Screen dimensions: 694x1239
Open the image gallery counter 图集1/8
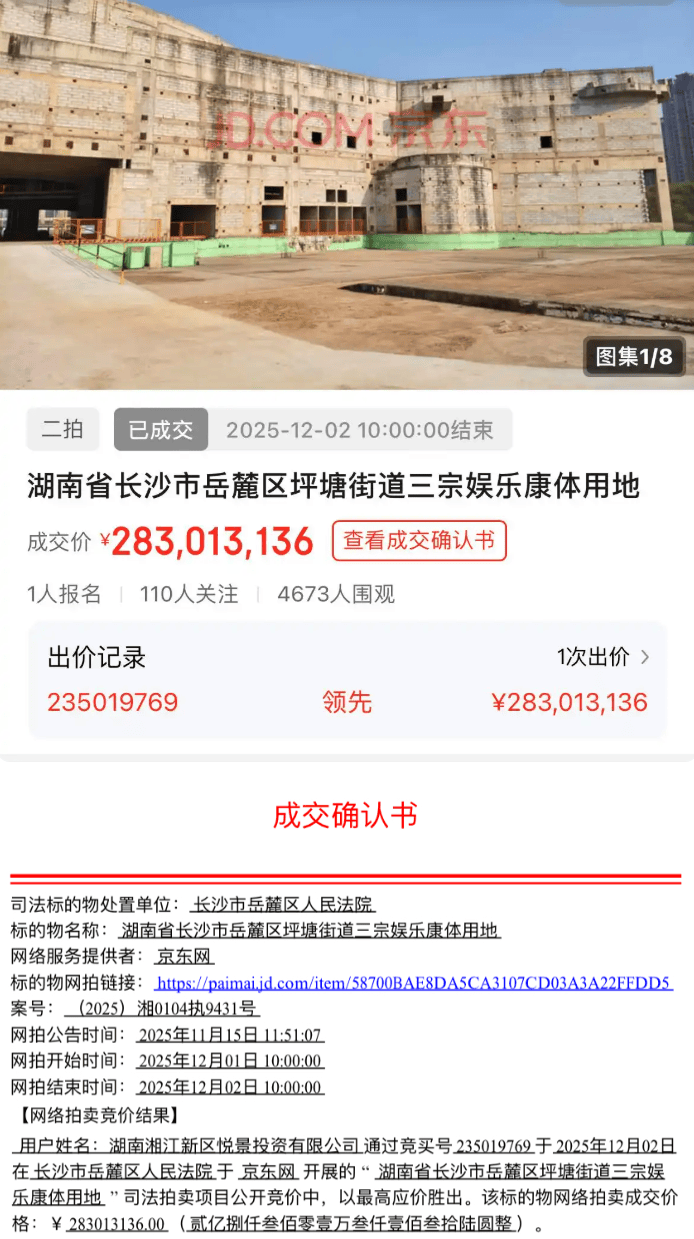(x=633, y=356)
